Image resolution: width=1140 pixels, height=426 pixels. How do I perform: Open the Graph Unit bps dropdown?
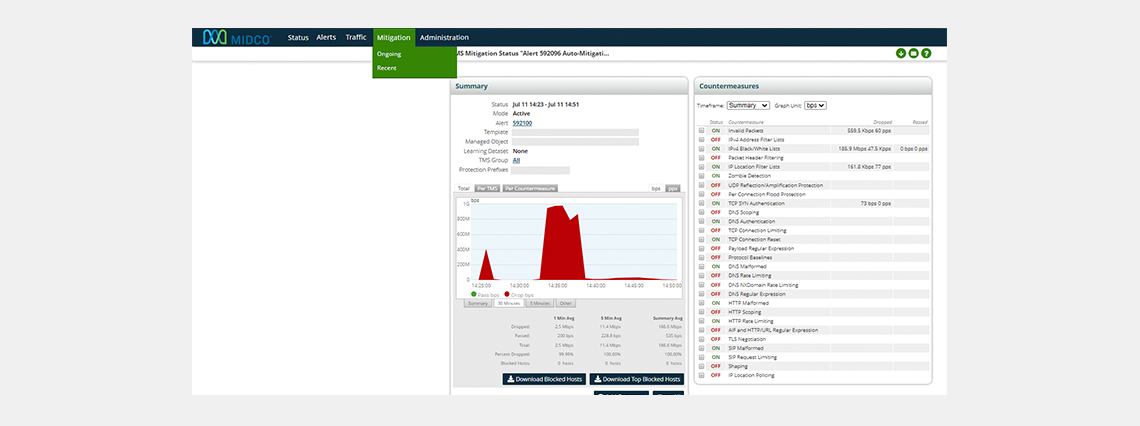tap(815, 105)
